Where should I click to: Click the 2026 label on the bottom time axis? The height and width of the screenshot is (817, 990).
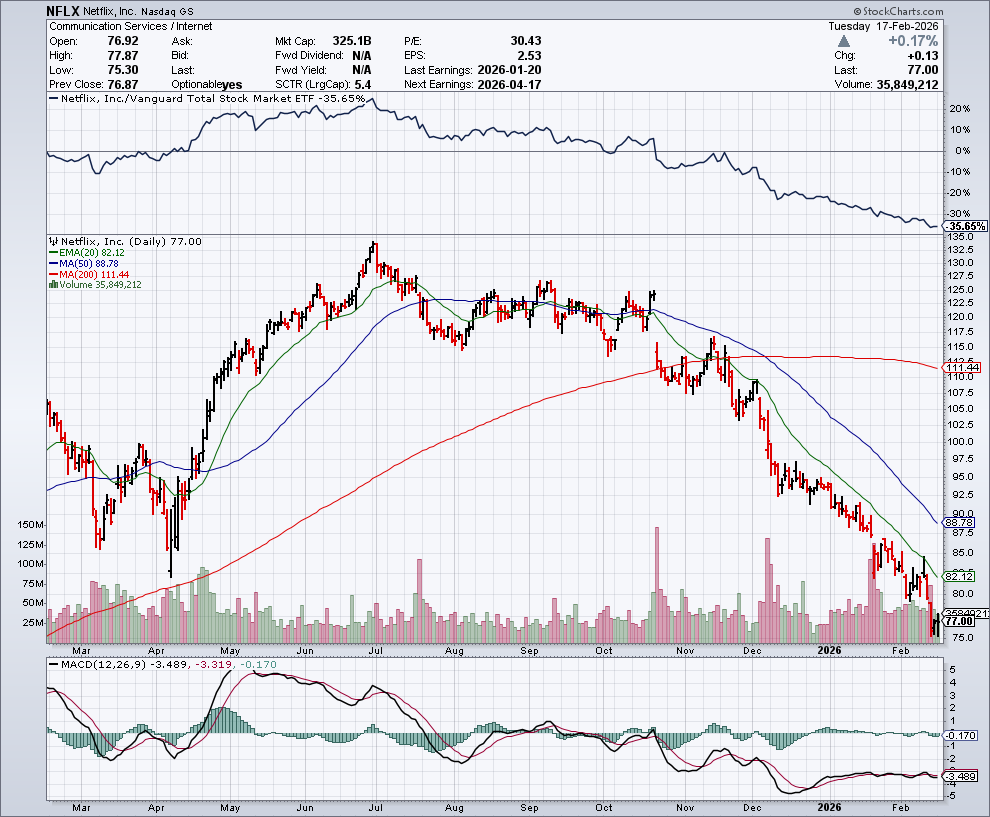[x=830, y=806]
